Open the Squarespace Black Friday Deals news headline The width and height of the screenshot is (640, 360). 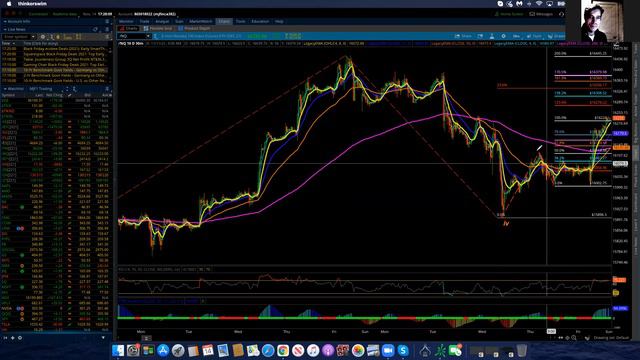64,54
